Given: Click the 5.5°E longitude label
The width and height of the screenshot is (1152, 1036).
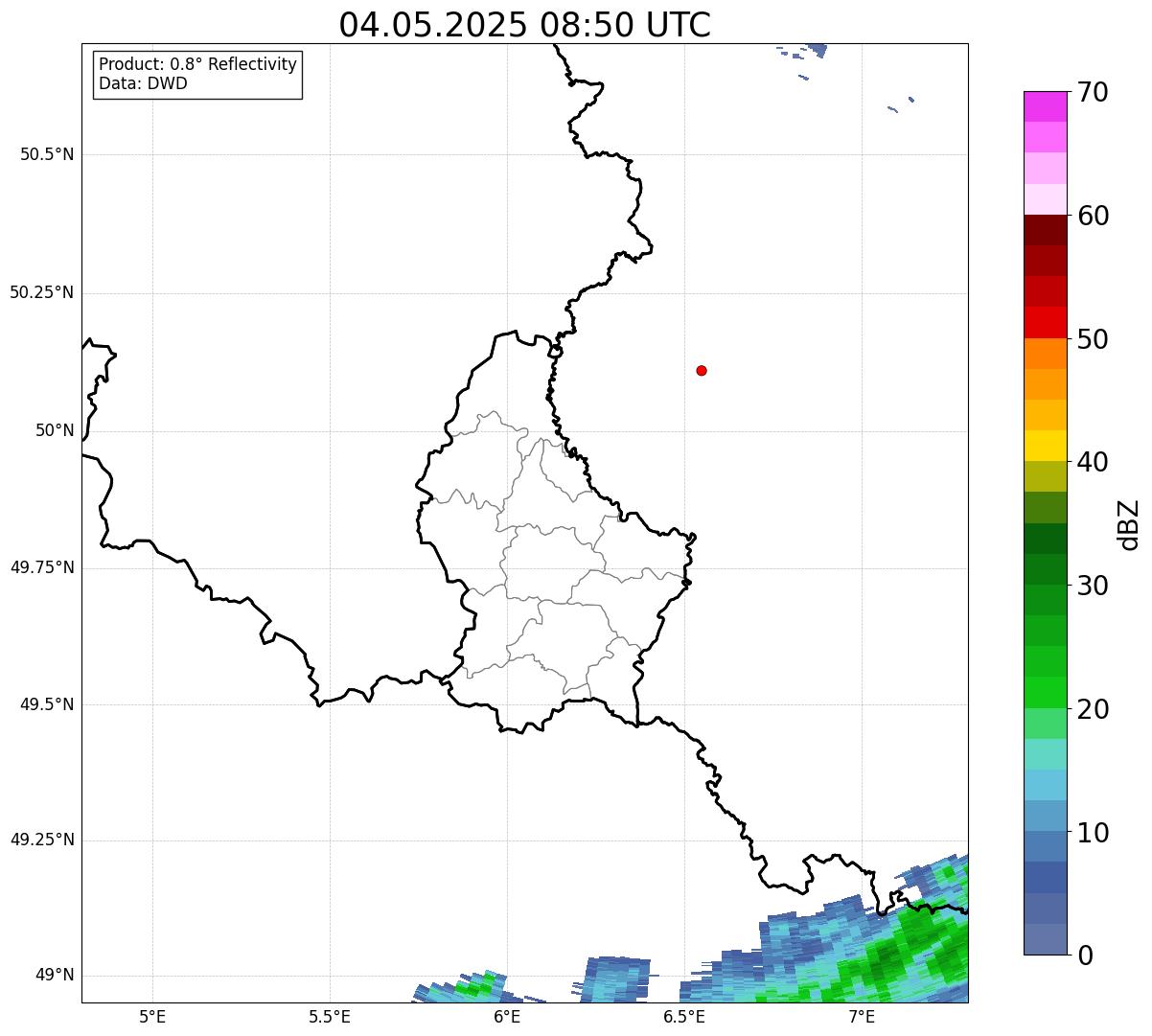Looking at the screenshot, I should 330,1017.
